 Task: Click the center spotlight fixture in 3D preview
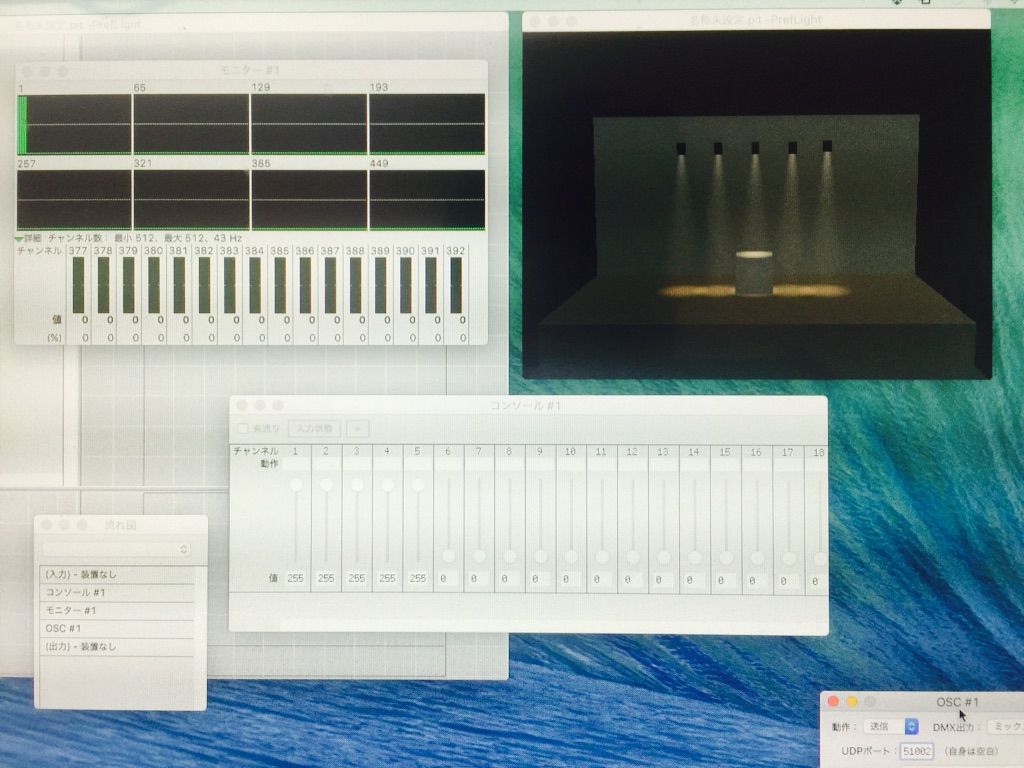click(x=755, y=148)
